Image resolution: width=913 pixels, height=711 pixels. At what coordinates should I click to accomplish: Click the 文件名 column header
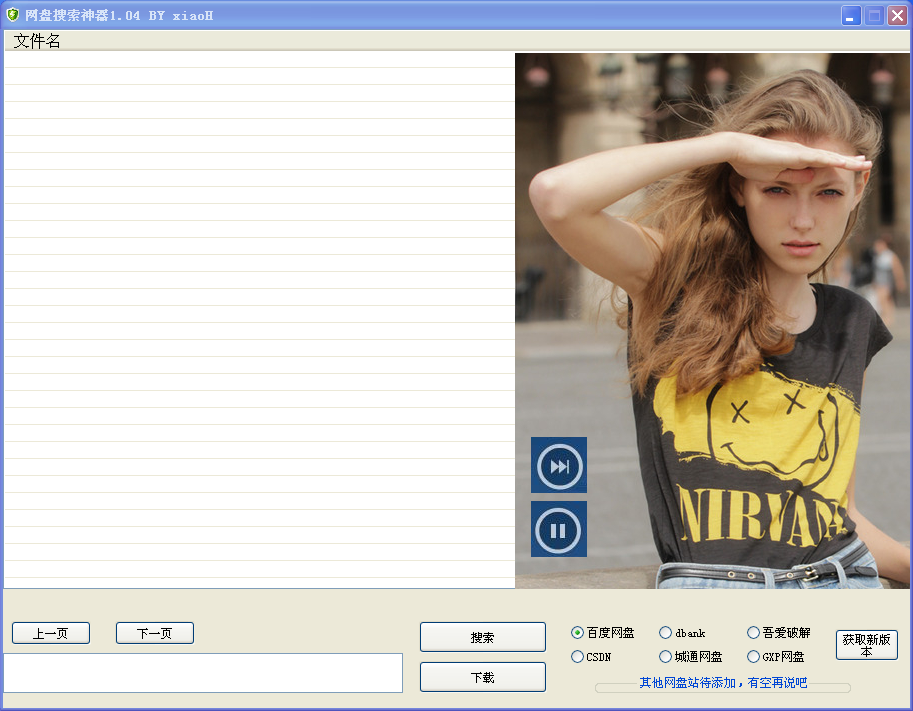click(x=38, y=41)
